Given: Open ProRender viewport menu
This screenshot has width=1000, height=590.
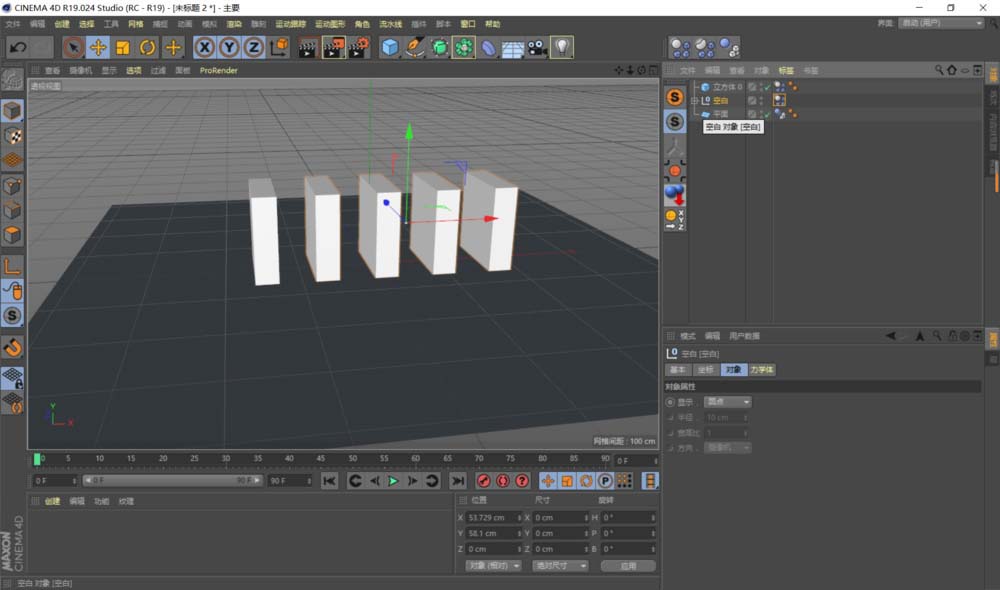Looking at the screenshot, I should pyautogui.click(x=219, y=71).
